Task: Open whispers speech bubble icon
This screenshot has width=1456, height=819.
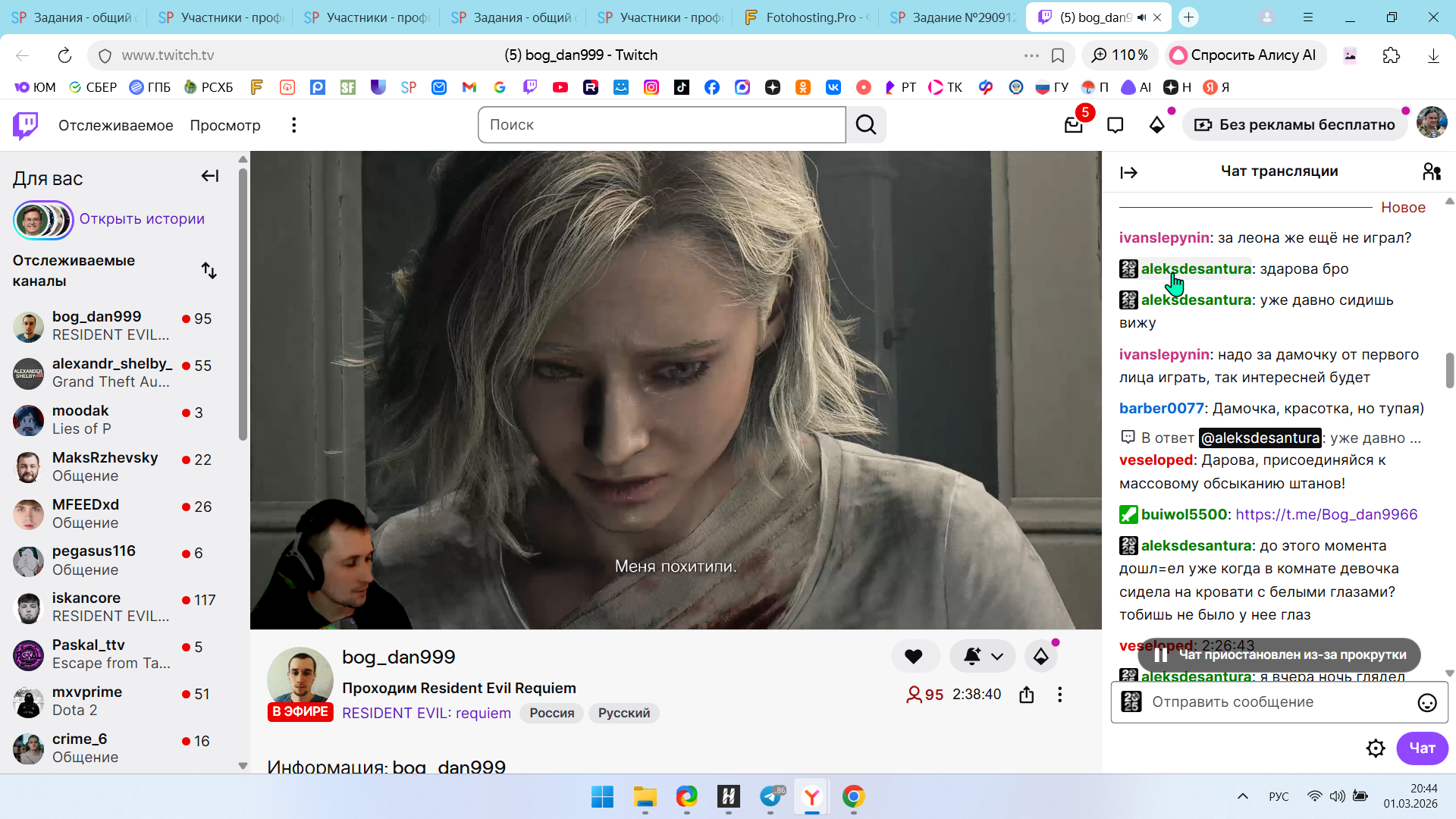Action: click(x=1115, y=125)
